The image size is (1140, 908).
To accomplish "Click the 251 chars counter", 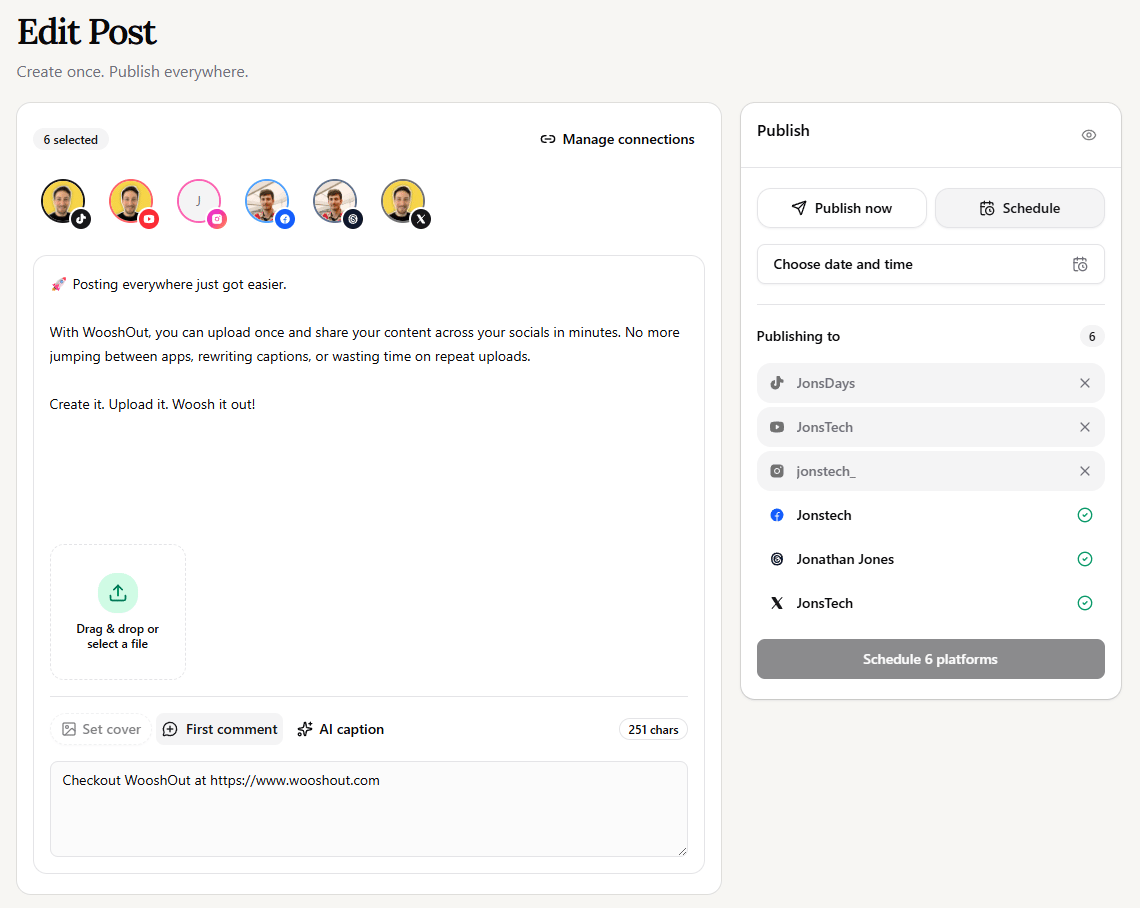I will [653, 730].
